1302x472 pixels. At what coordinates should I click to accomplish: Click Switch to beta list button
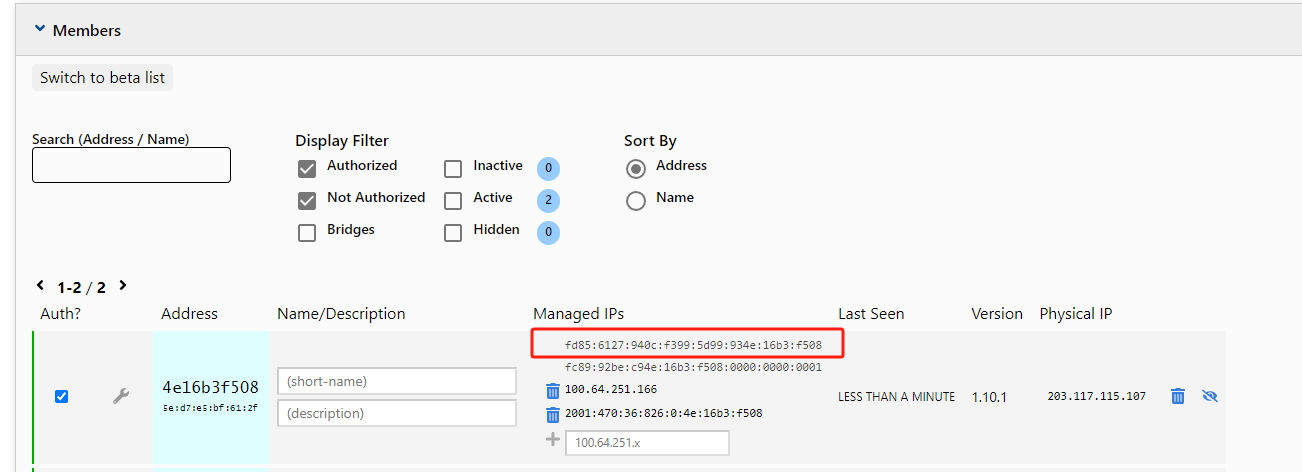[102, 78]
